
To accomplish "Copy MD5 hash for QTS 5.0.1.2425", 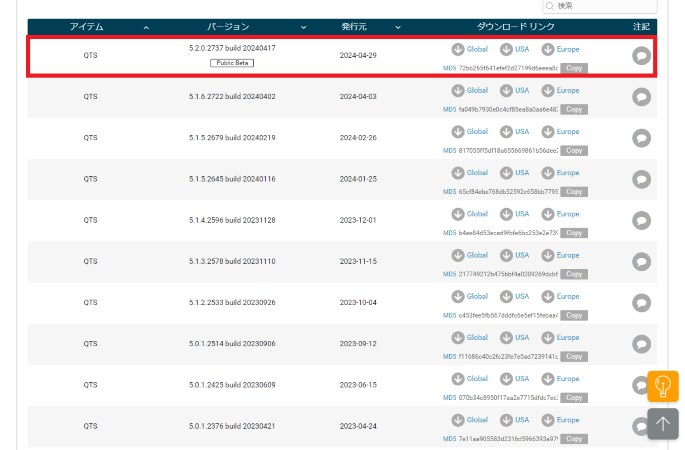I will (574, 398).
